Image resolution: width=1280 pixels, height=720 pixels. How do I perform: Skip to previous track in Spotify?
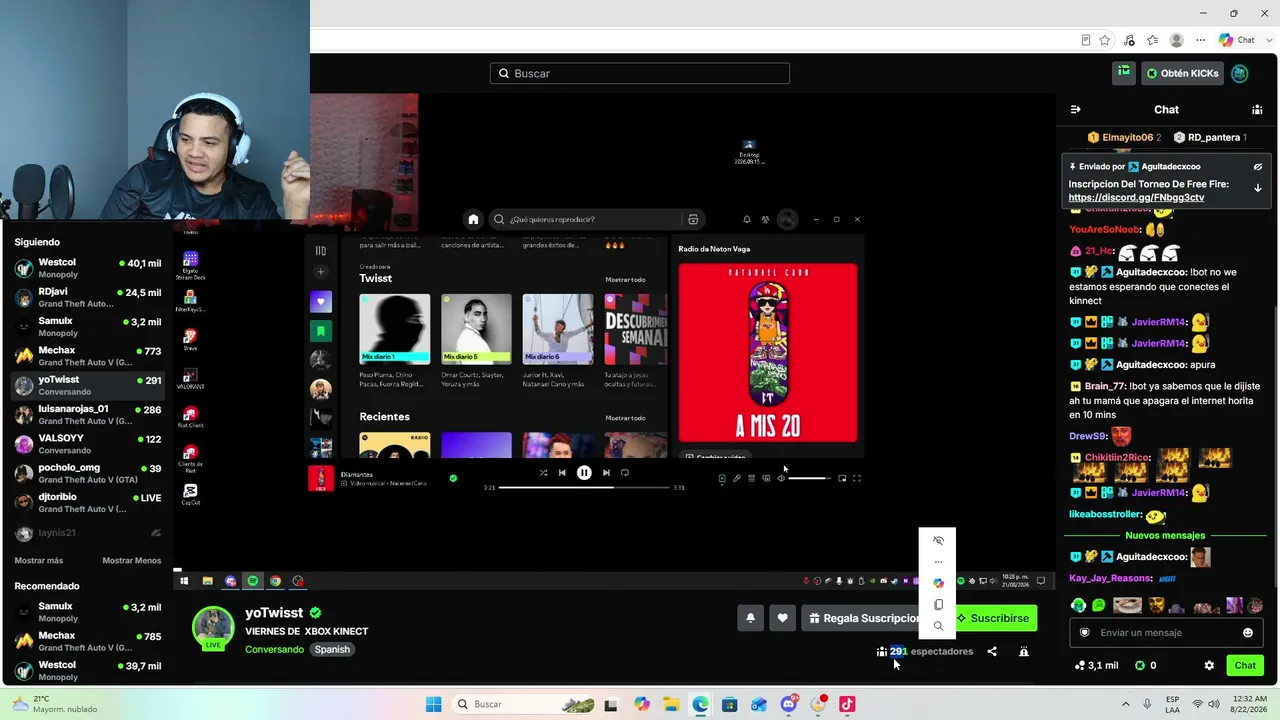click(x=562, y=473)
